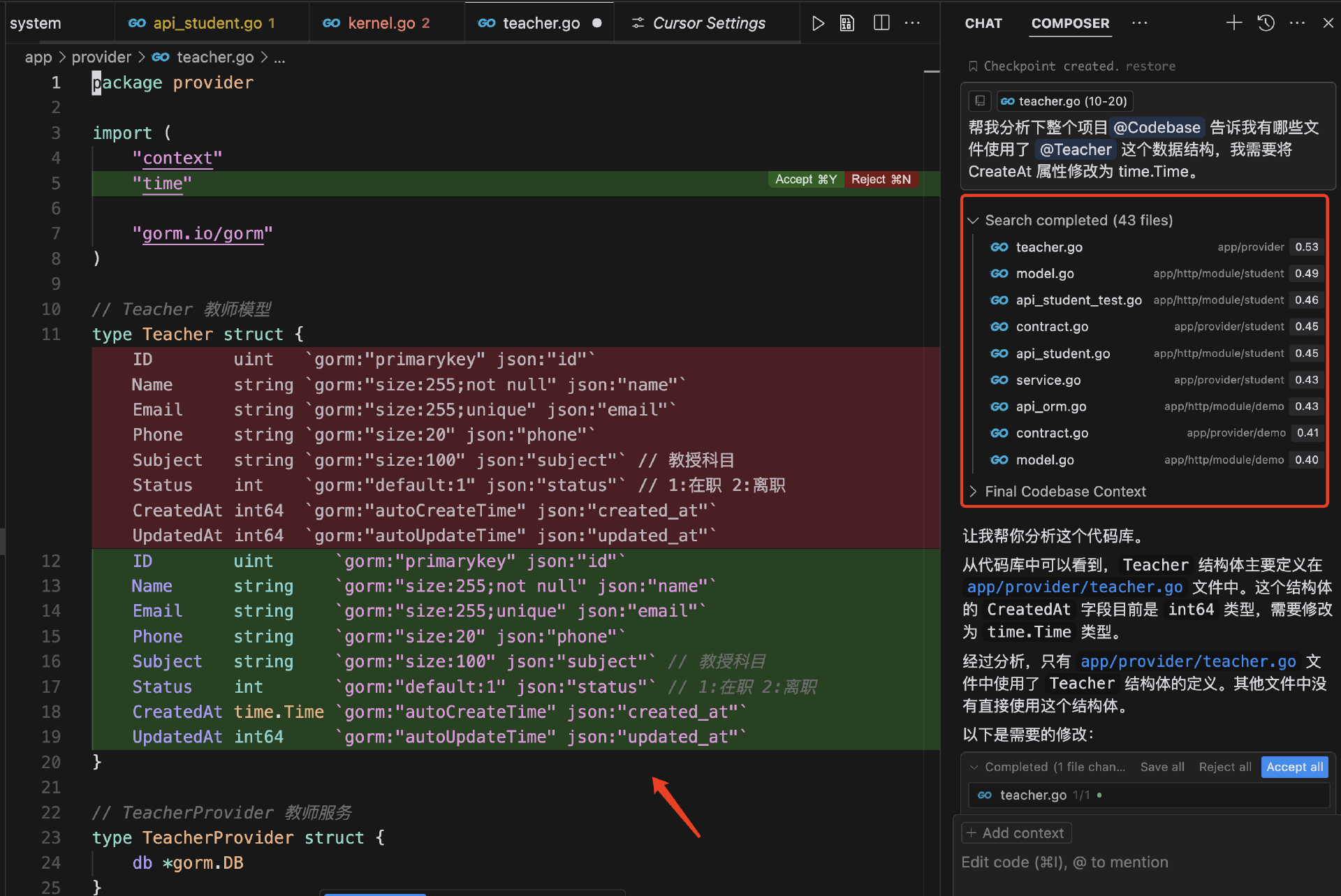
Task: Click the Accept ⌘Y inline button
Action: (805, 179)
